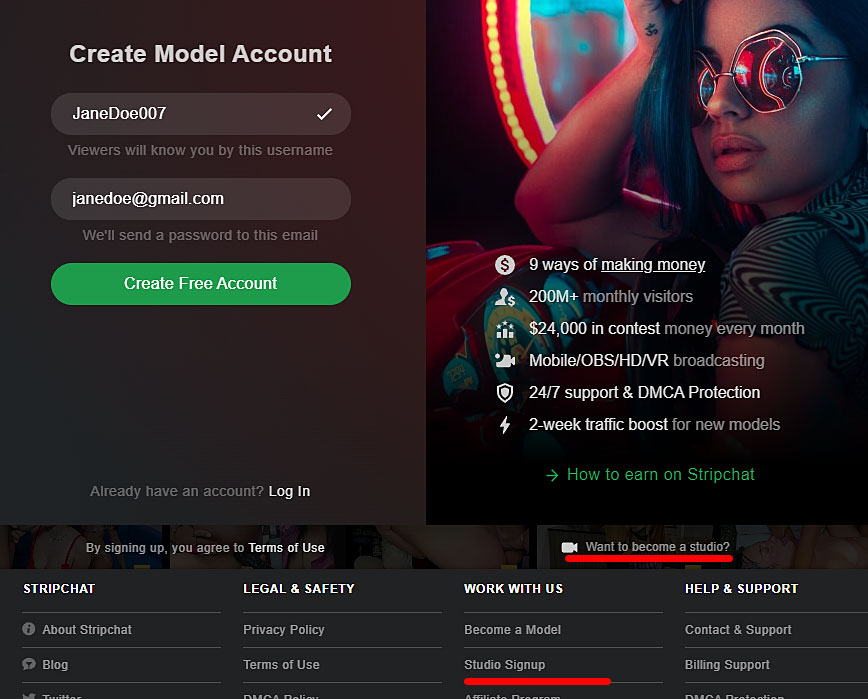
Task: Click the visitors icon next to 200M+ monthly
Action: (x=504, y=297)
